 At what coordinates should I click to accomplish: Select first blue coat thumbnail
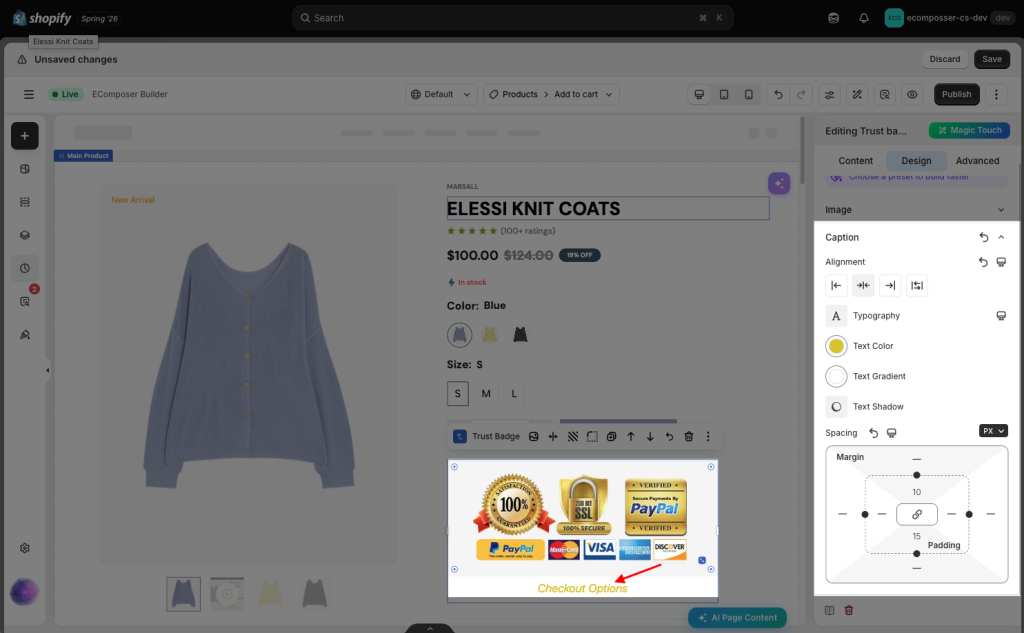click(184, 594)
